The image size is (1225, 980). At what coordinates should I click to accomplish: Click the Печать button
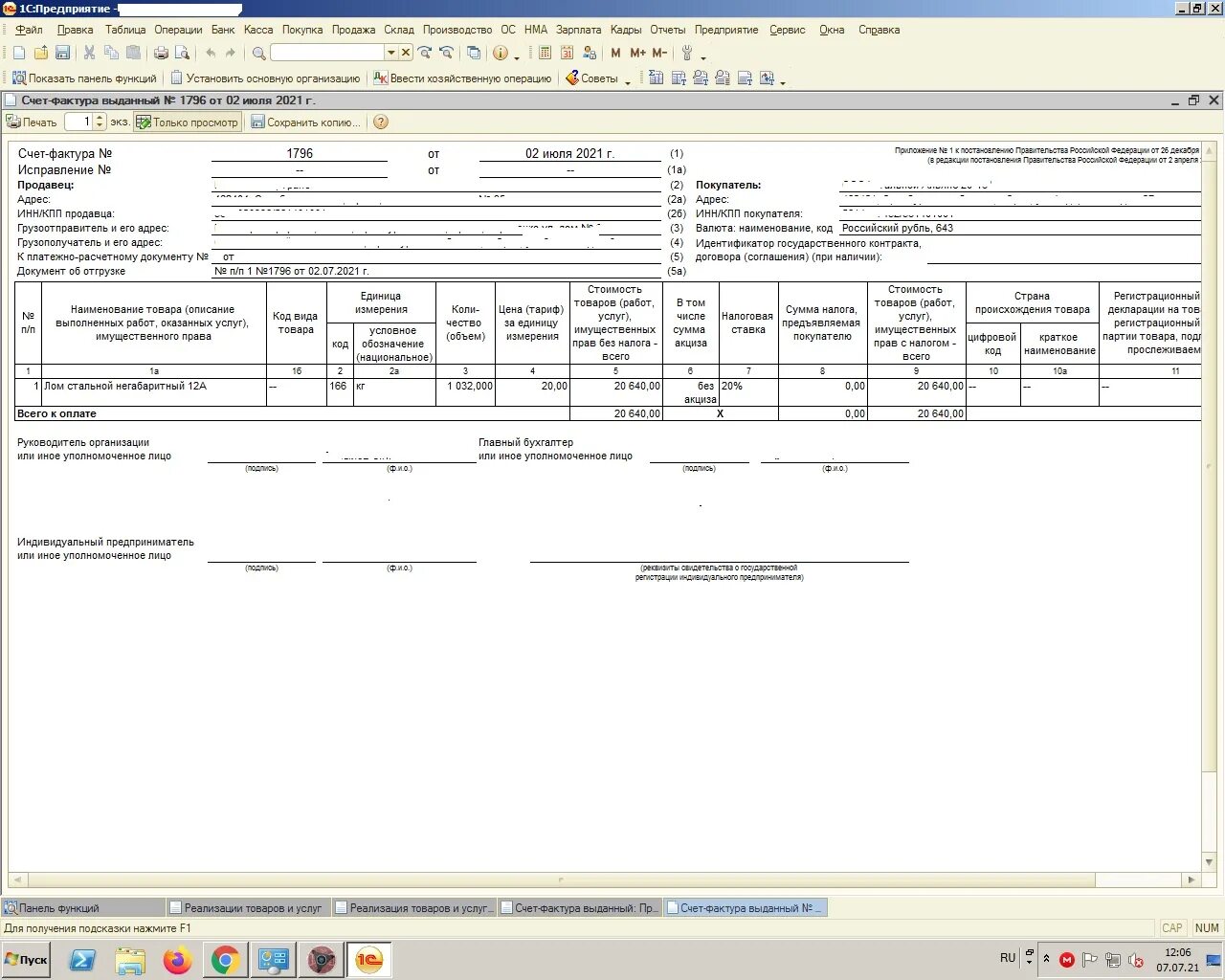point(32,122)
